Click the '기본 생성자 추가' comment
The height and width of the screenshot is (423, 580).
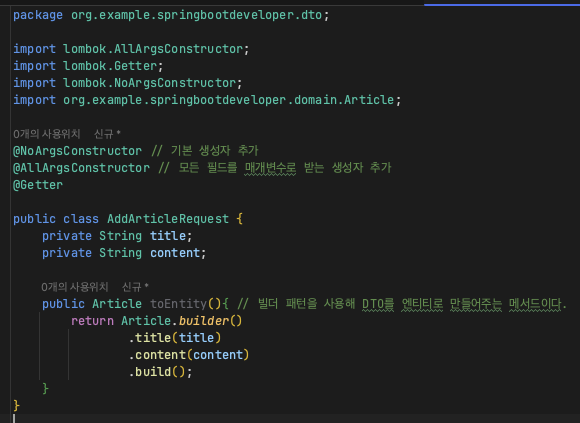tap(215, 151)
